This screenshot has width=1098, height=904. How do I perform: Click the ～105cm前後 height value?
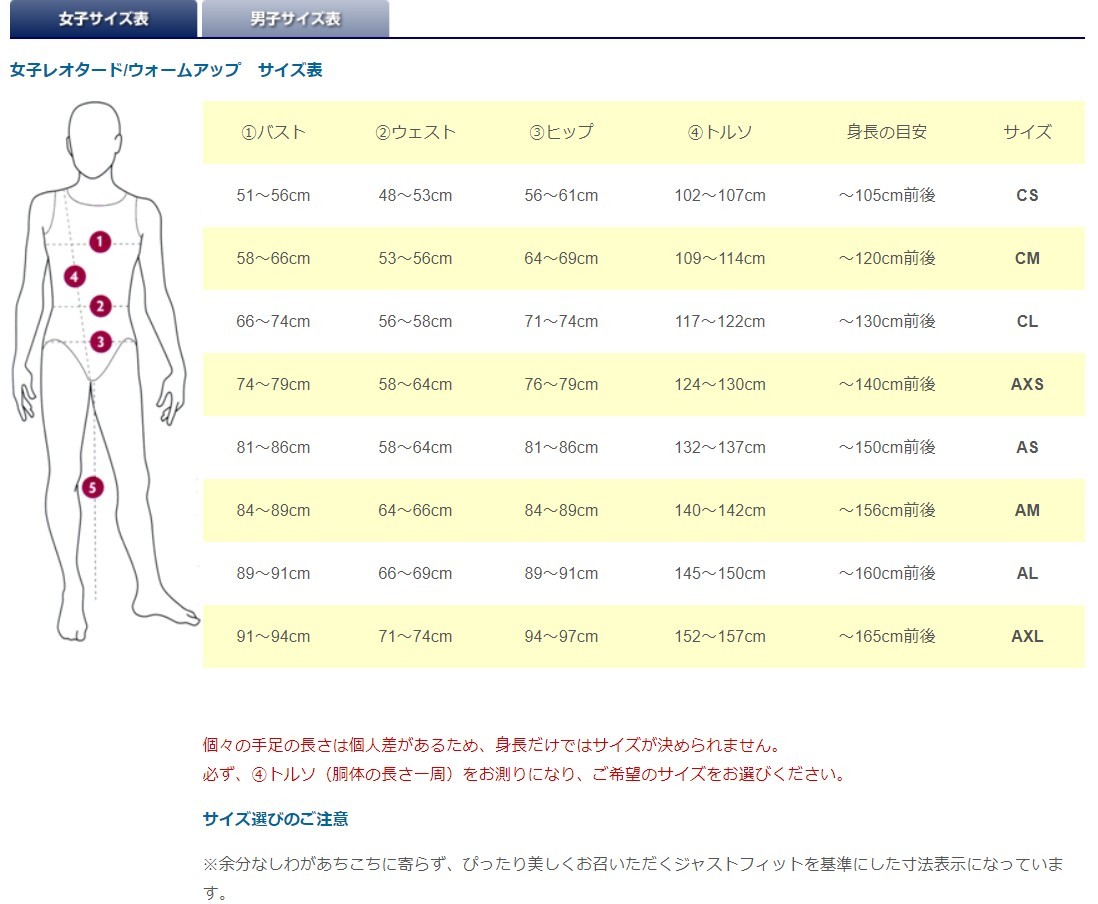[x=887, y=195]
